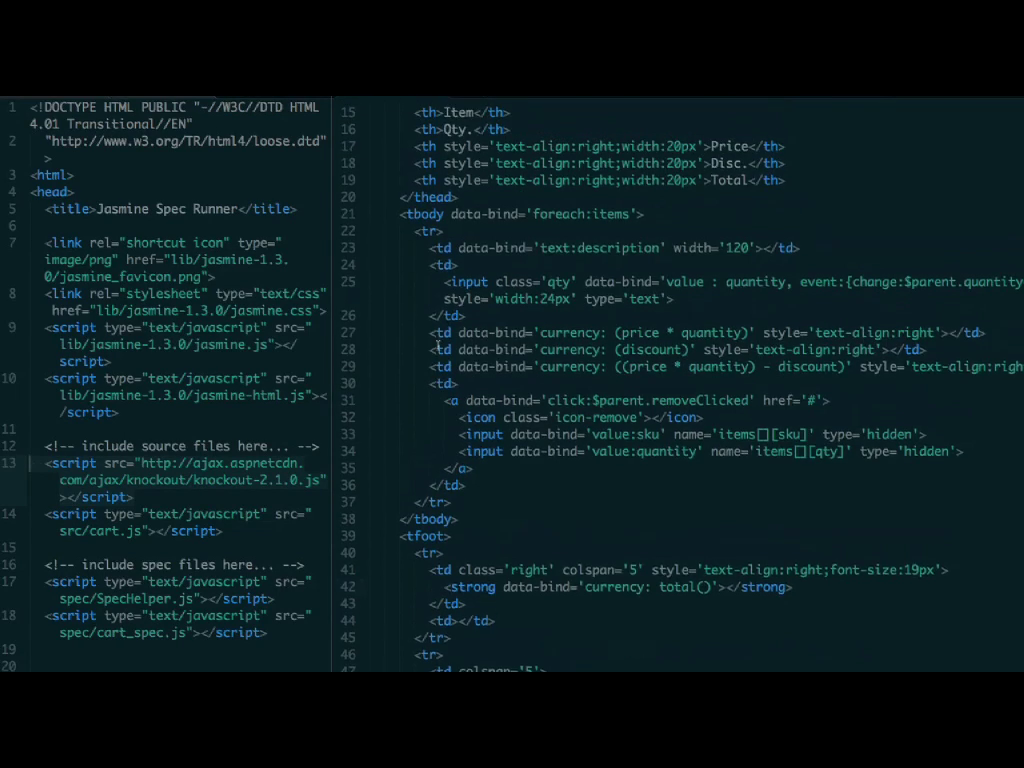Viewport: 1024px width, 768px height.
Task: Click "currency: (price * quantity)" binding on line 27
Action: pyautogui.click(x=644, y=333)
